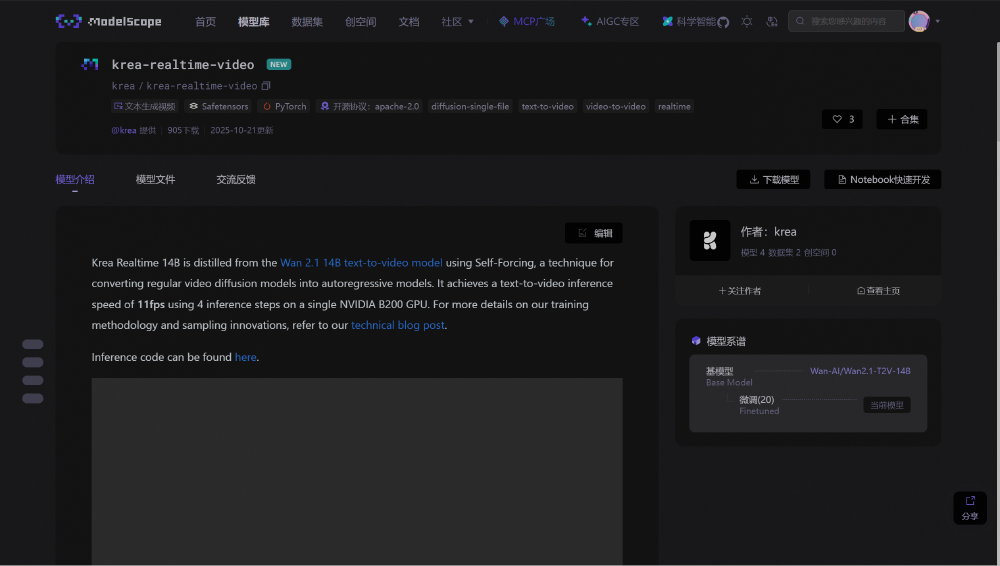1000x566 pixels.
Task: Click the ModelScope logo
Action: click(x=106, y=21)
